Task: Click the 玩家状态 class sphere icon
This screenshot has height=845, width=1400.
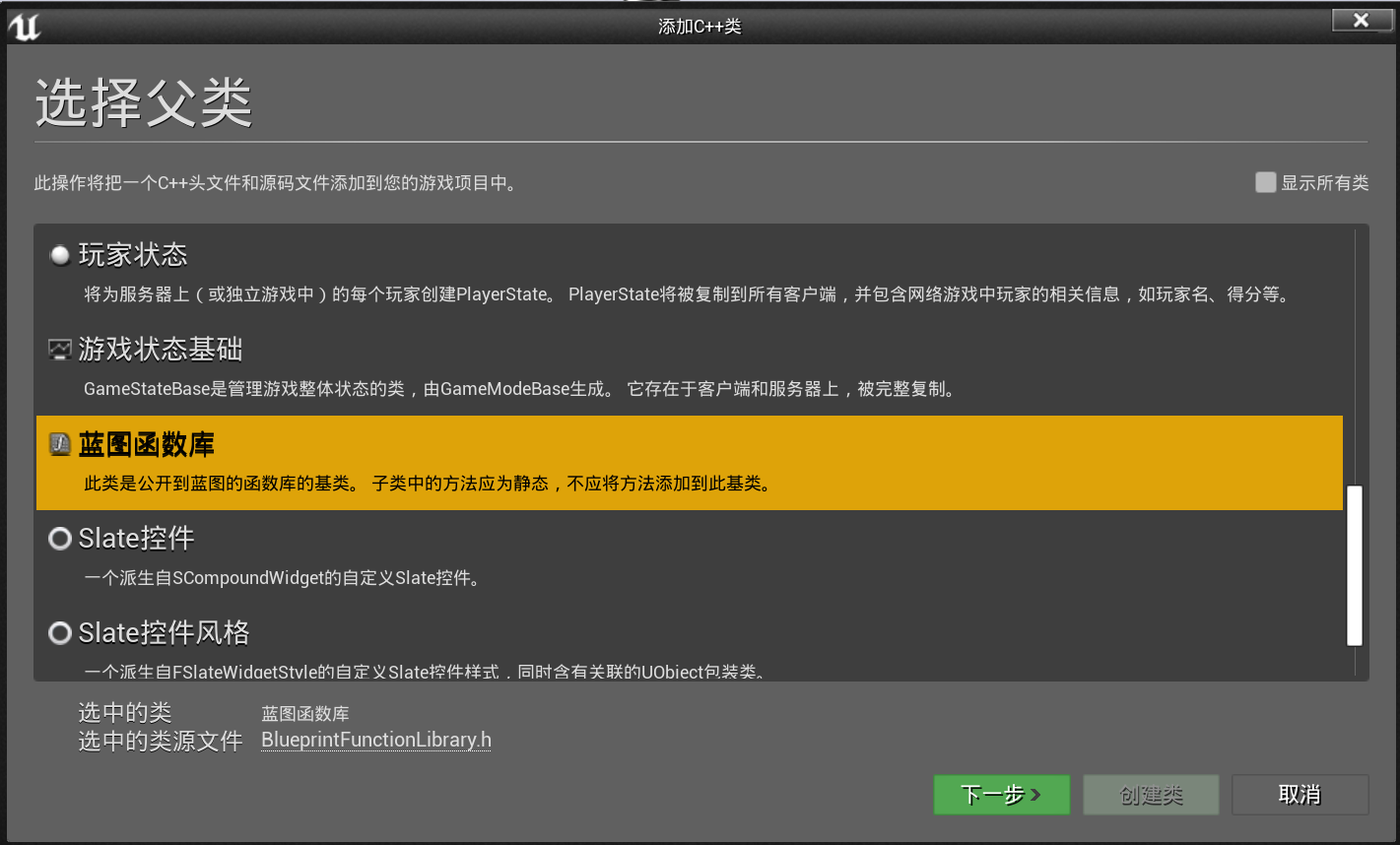Action: point(59,254)
